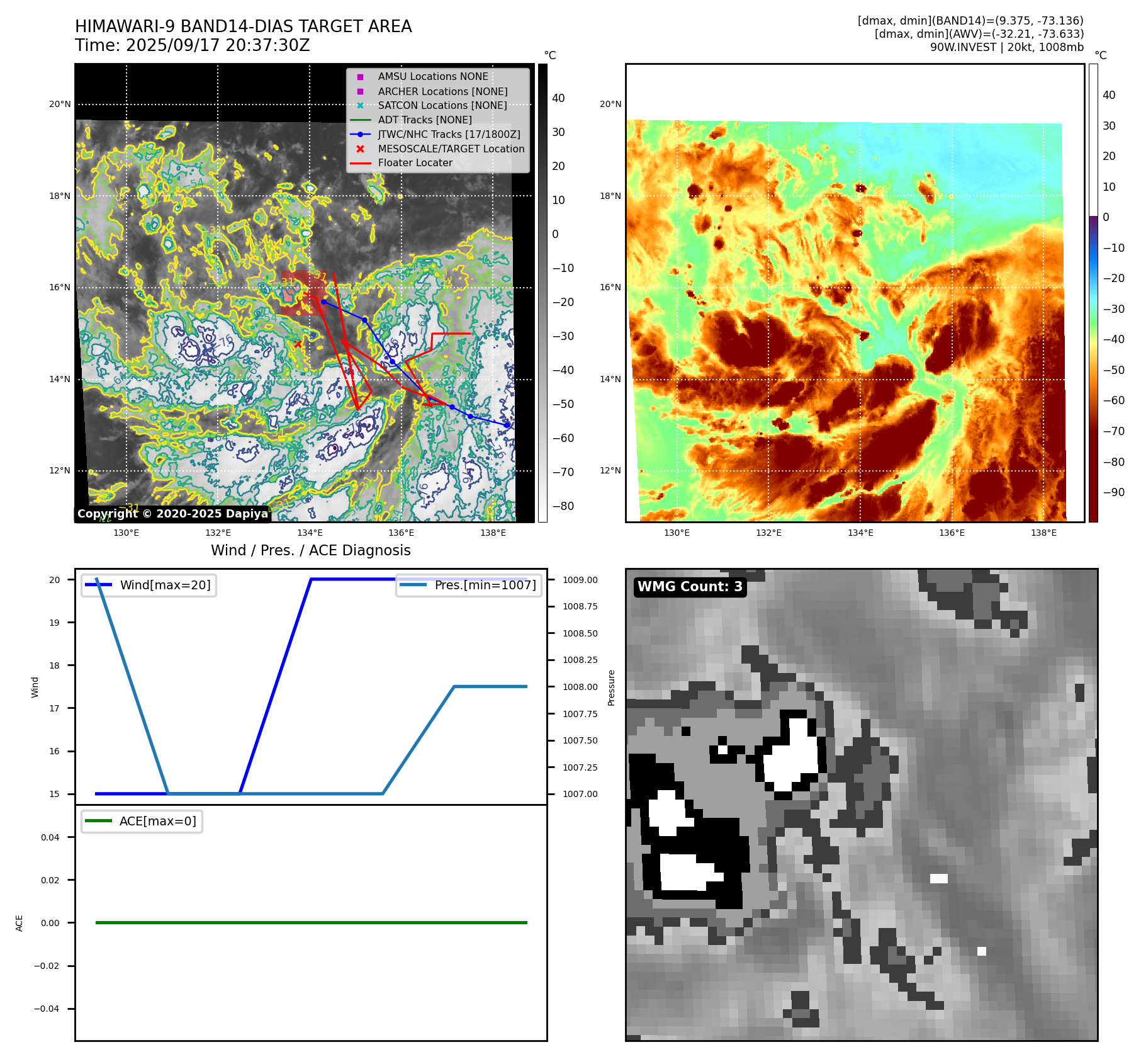Click the grayscale temperature colorbar
1141x1064 pixels.
pos(542,293)
